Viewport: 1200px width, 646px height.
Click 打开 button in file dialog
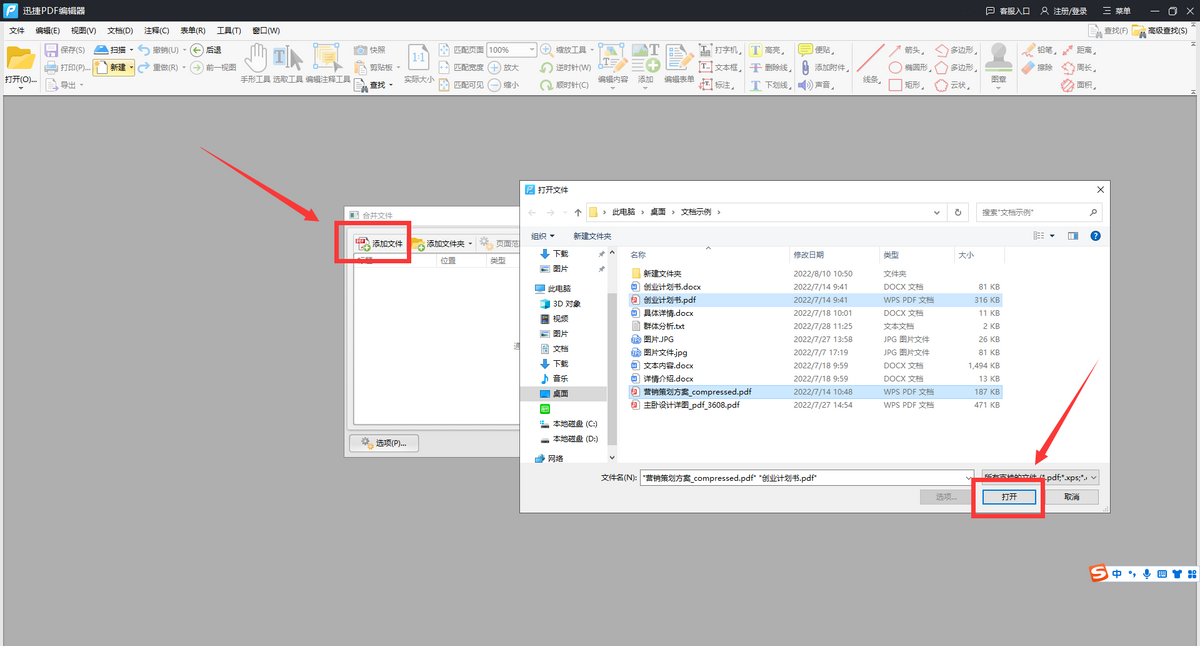(x=1009, y=497)
